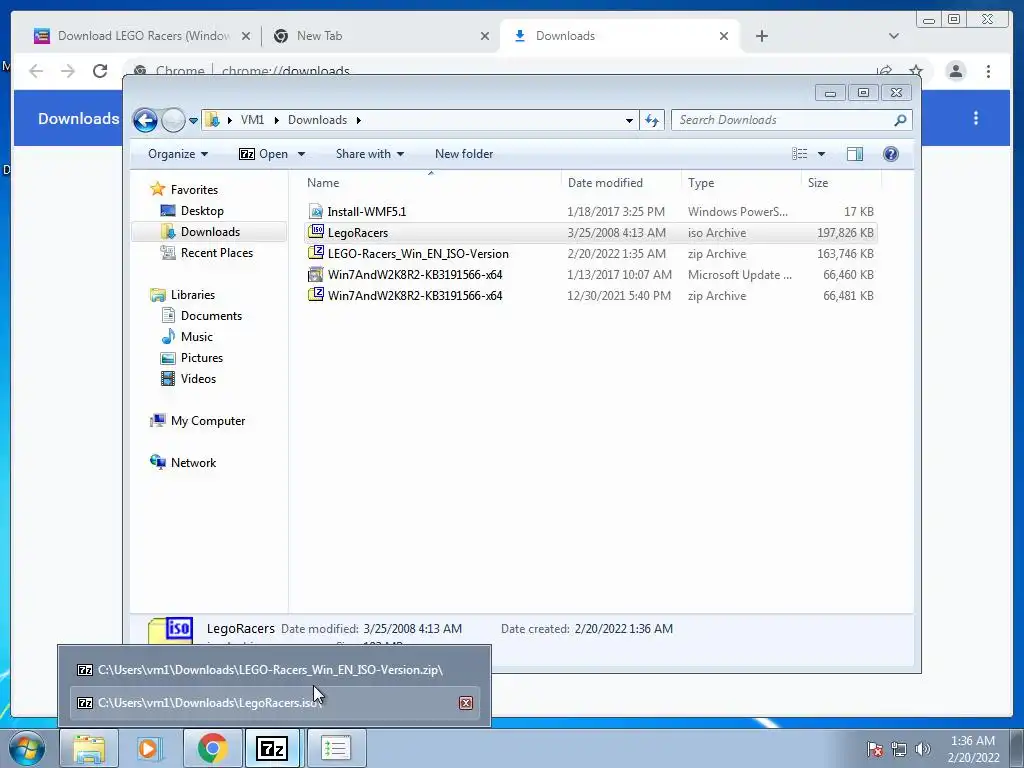Sort by the Name column header
Image resolution: width=1024 pixels, height=768 pixels.
coord(431,183)
